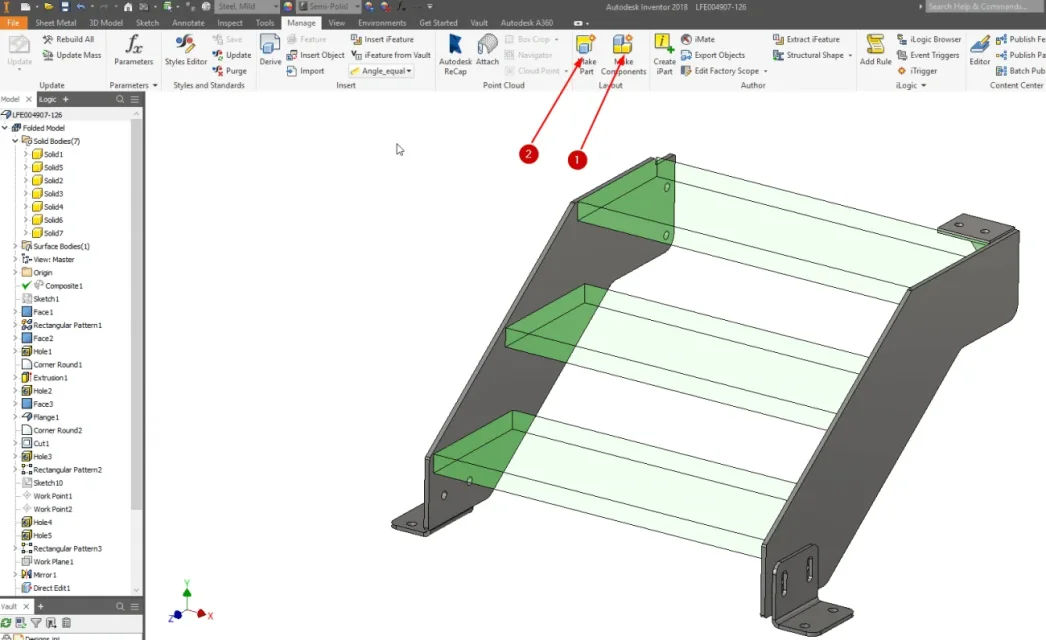The height and width of the screenshot is (640, 1046).
Task: Open the Structural Shape dropdown arrow
Action: point(850,55)
